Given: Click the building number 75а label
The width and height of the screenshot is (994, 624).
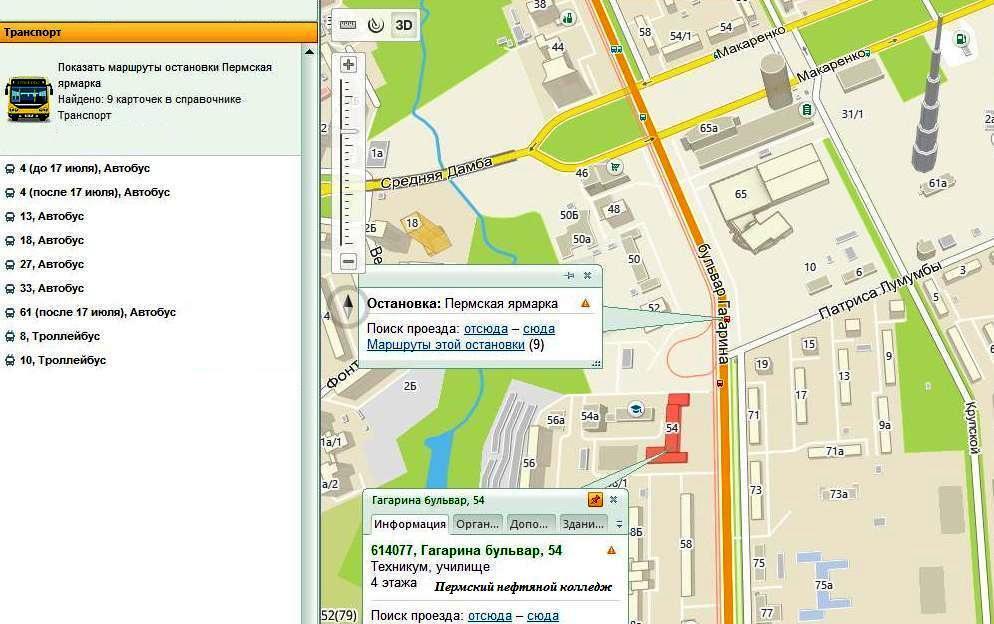Looking at the screenshot, I should [x=824, y=585].
